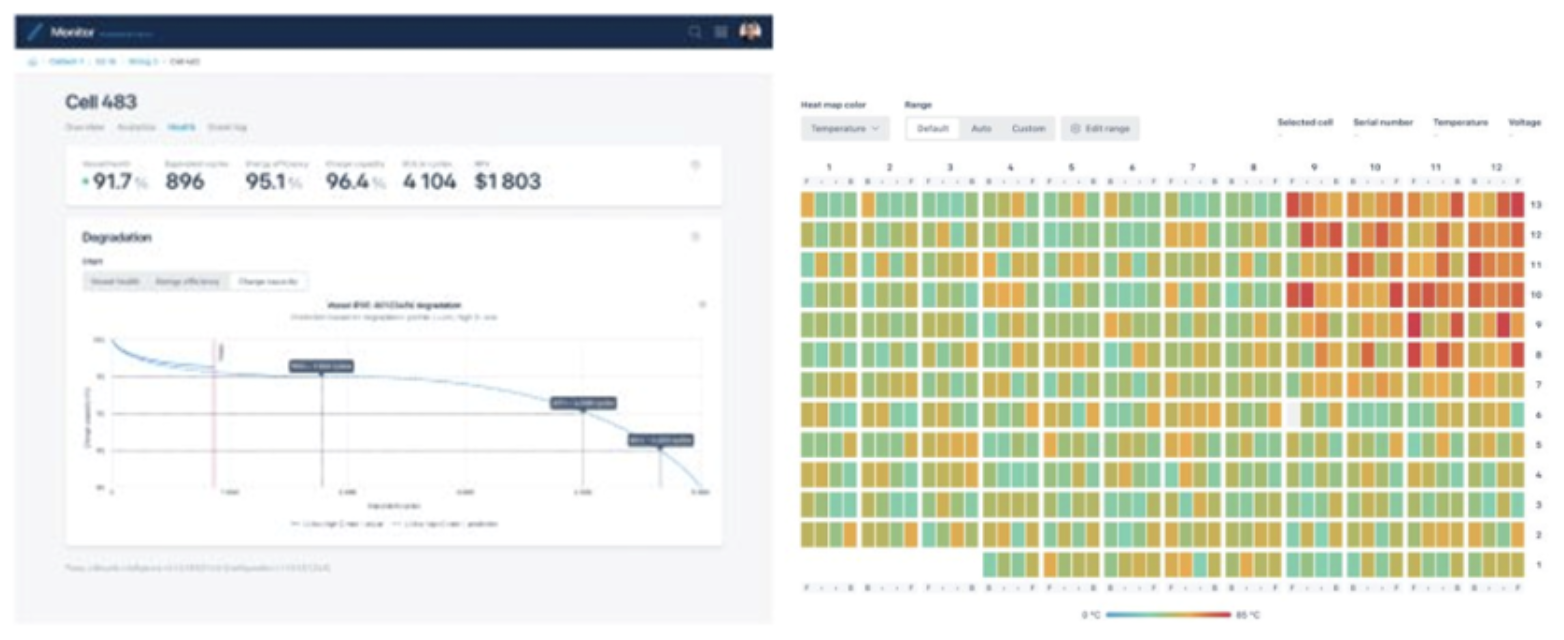Open the grid apps menu icon
Image resolution: width=1564 pixels, height=640 pixels.
tap(721, 32)
